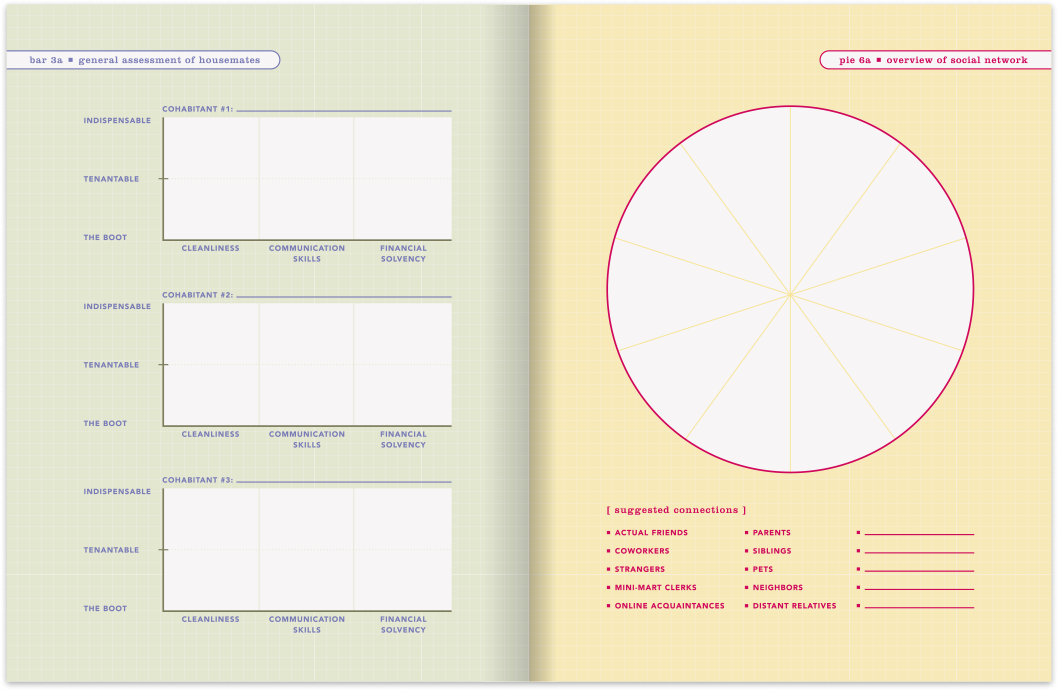This screenshot has height=690, width=1058.
Task: Click CLEANLINESS label under Cohabitant #3 chart
Action: (x=211, y=619)
